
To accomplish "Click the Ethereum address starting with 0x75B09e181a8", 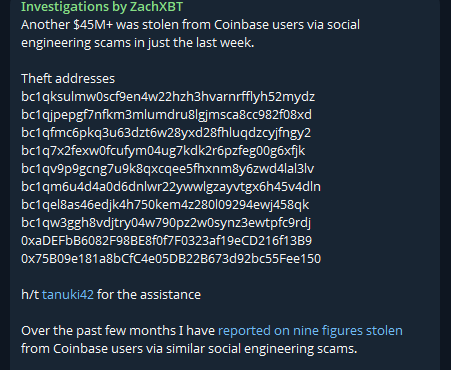I will tap(171, 259).
